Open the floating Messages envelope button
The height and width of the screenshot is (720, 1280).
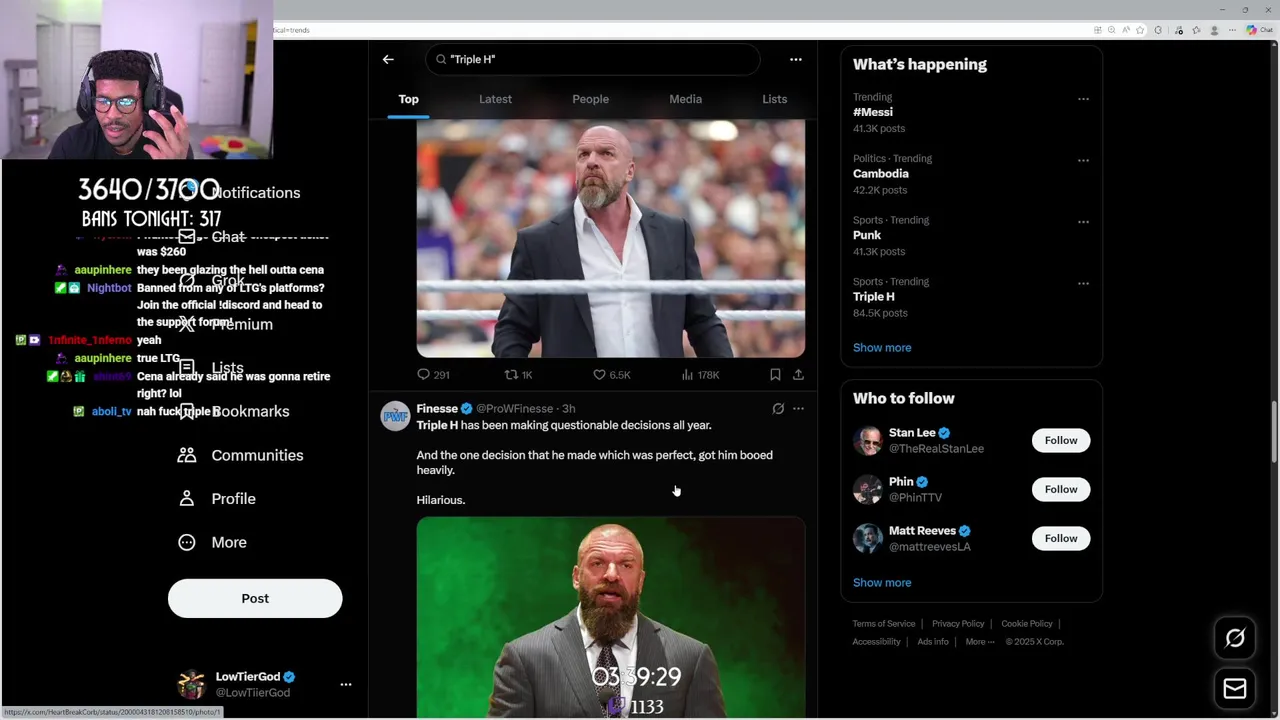tap(1235, 688)
